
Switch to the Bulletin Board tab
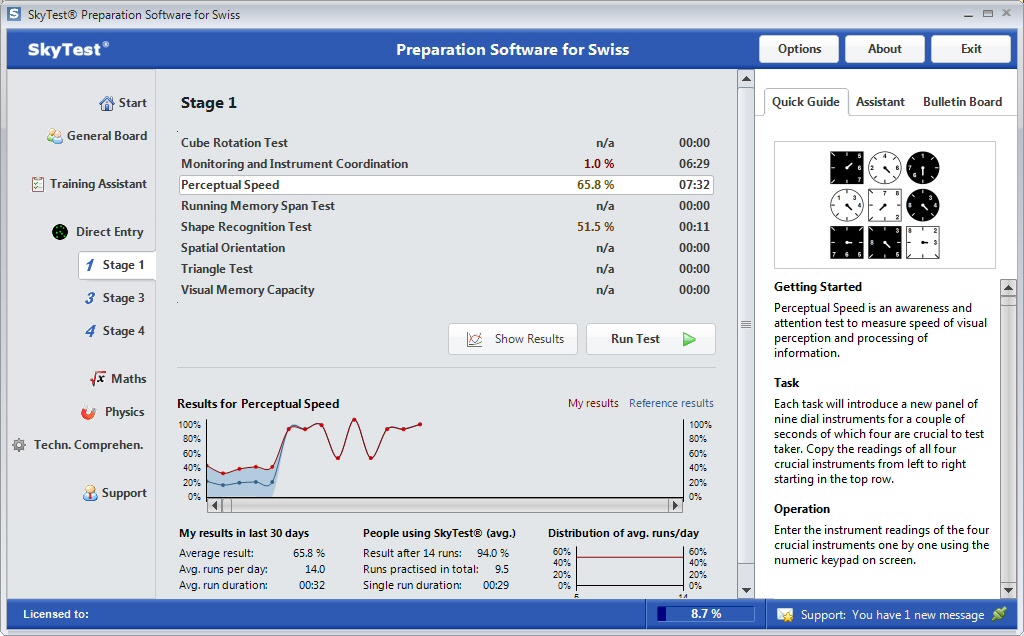(962, 102)
